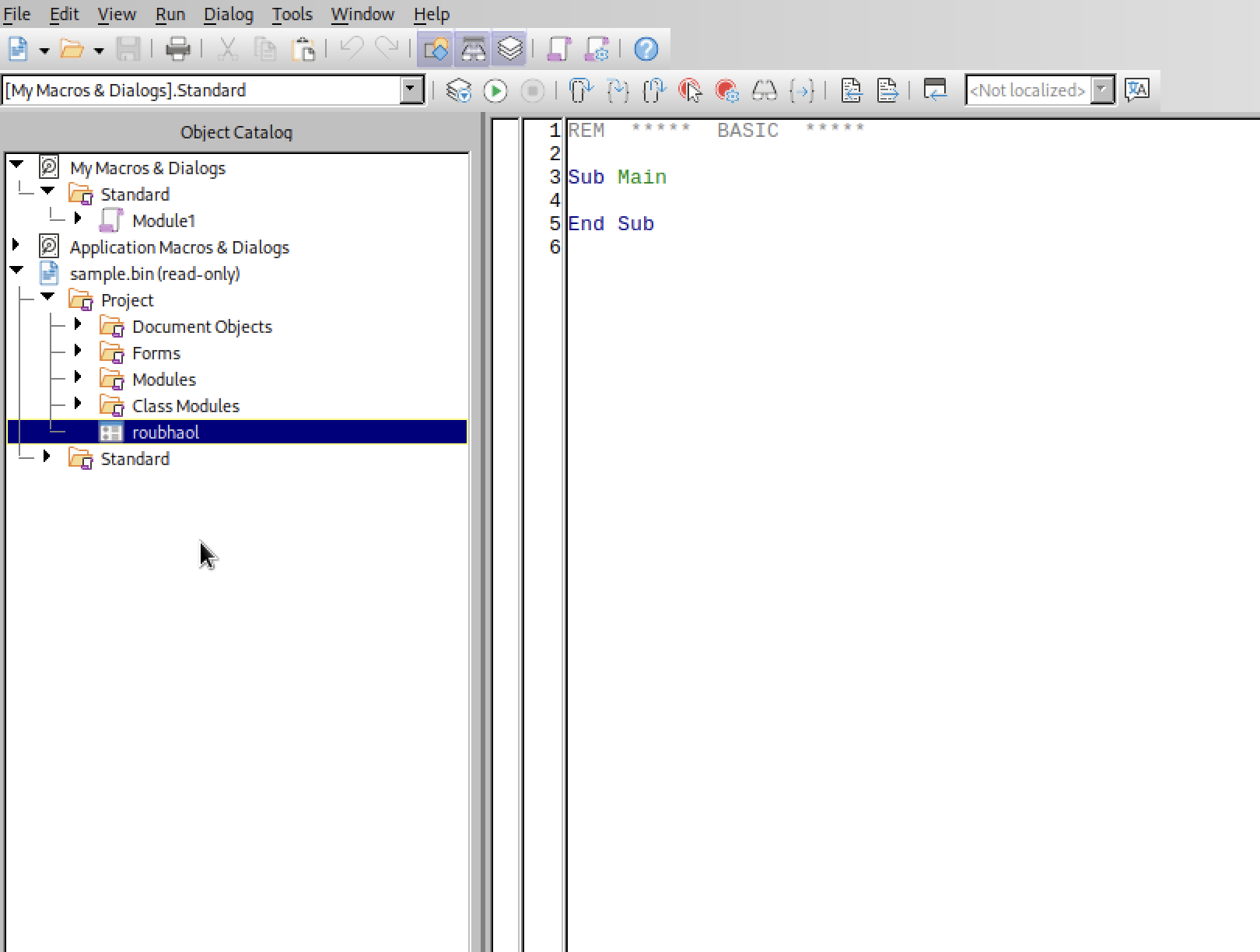
Task: Select the sample.bin (read-only) document entry
Action: tap(155, 274)
